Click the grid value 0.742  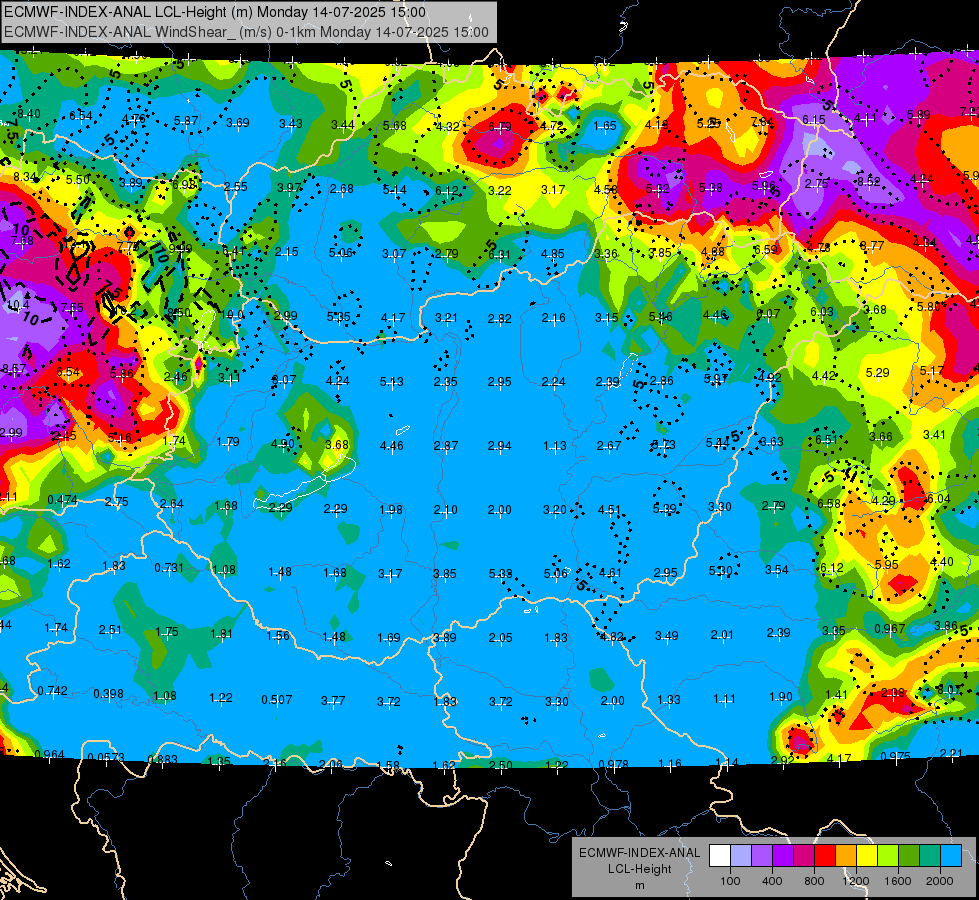click(52, 691)
